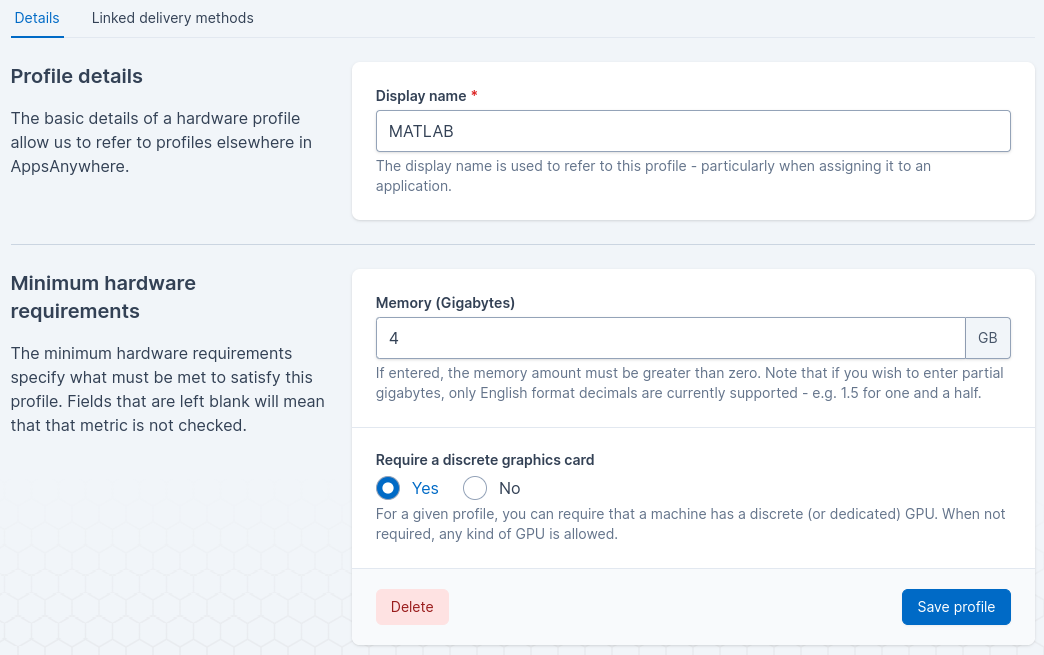Click the minimum hardware requirements description paragraph
Screen dimensions: 1044x655
[167, 389]
